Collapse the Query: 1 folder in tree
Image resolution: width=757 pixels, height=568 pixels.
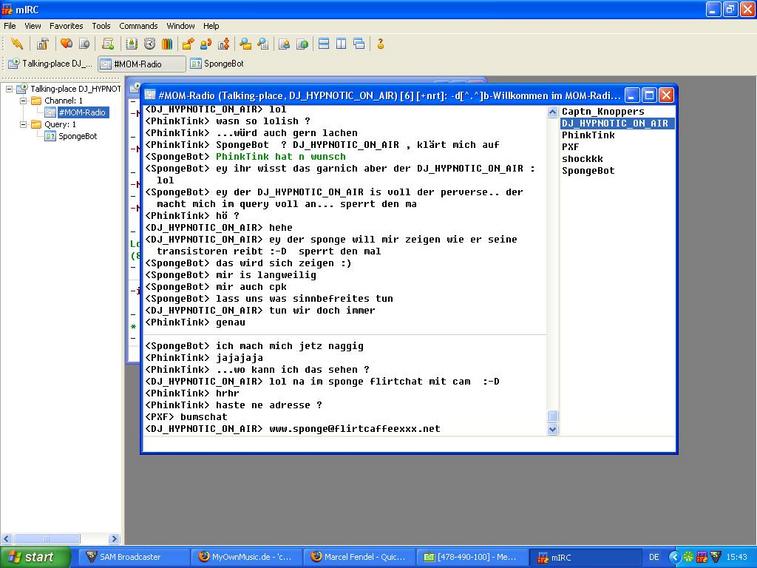pyautogui.click(x=23, y=125)
